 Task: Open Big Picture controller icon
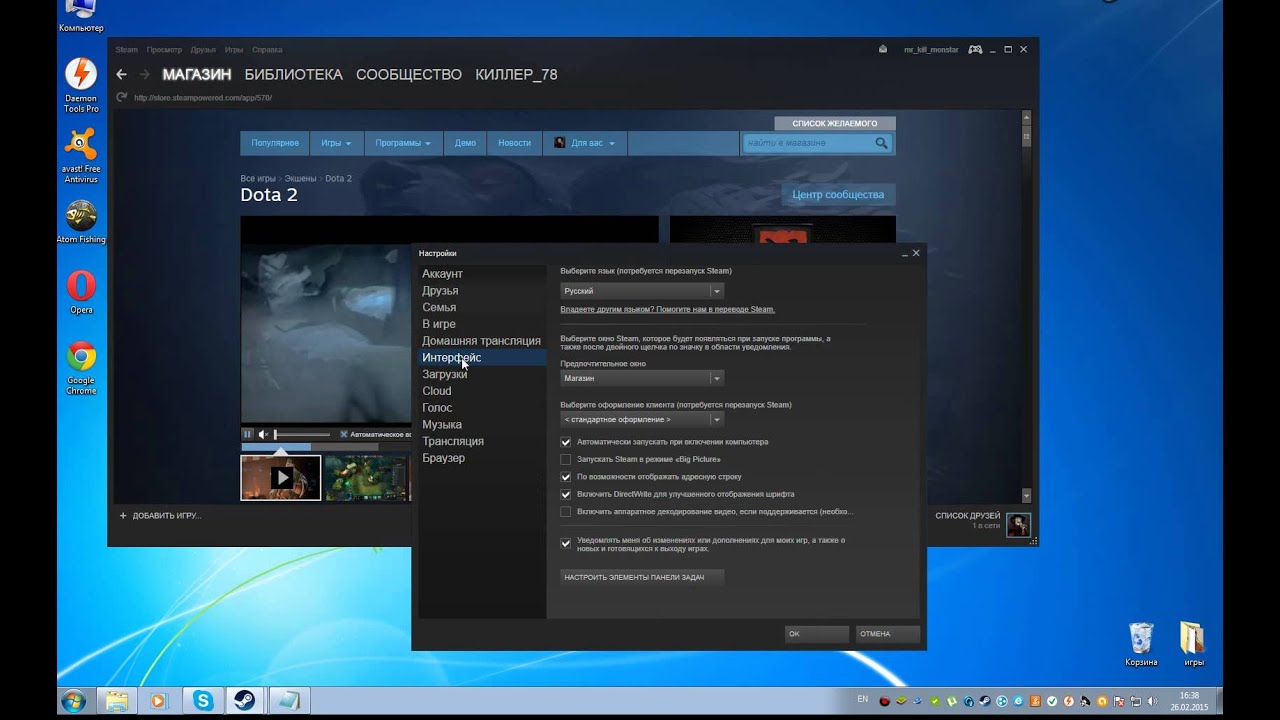pyautogui.click(x=975, y=49)
